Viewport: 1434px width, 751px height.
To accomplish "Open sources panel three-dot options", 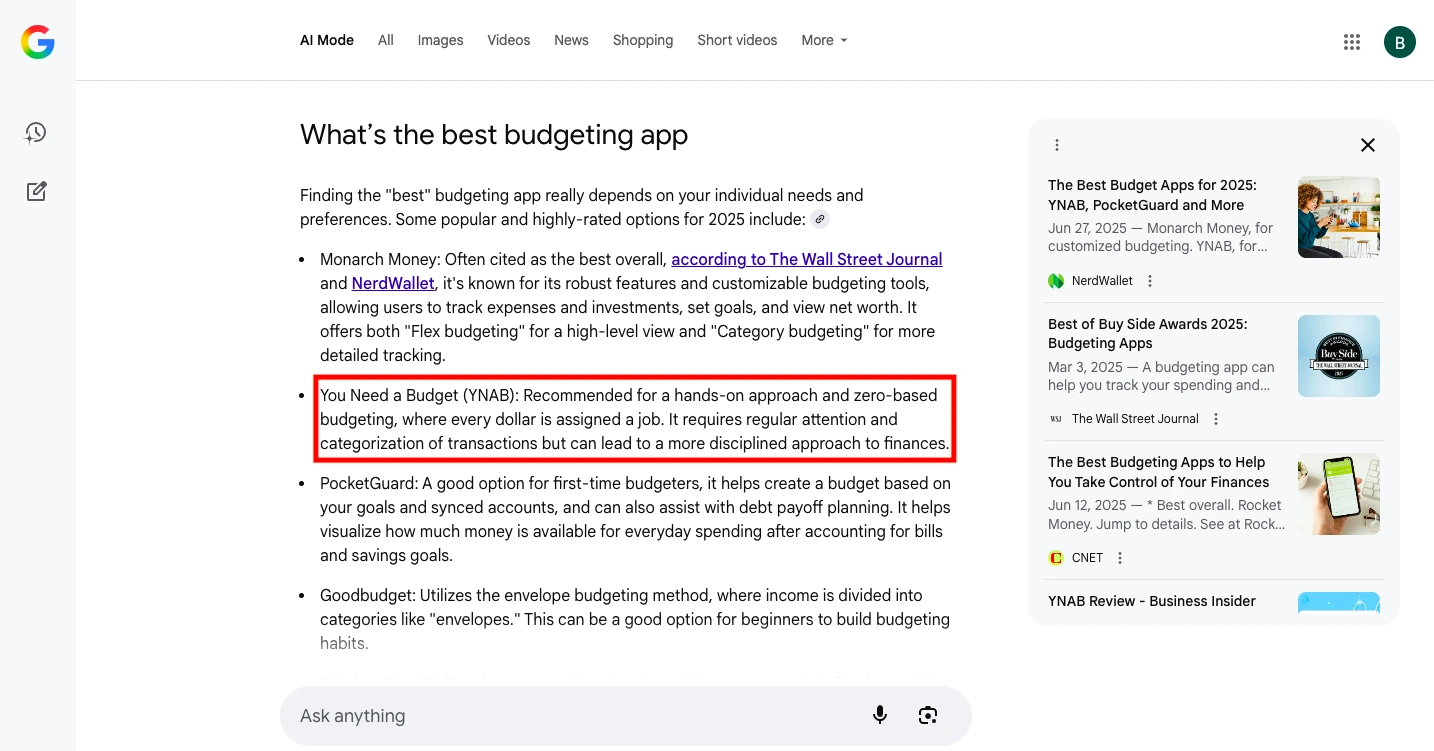I will tap(1057, 145).
